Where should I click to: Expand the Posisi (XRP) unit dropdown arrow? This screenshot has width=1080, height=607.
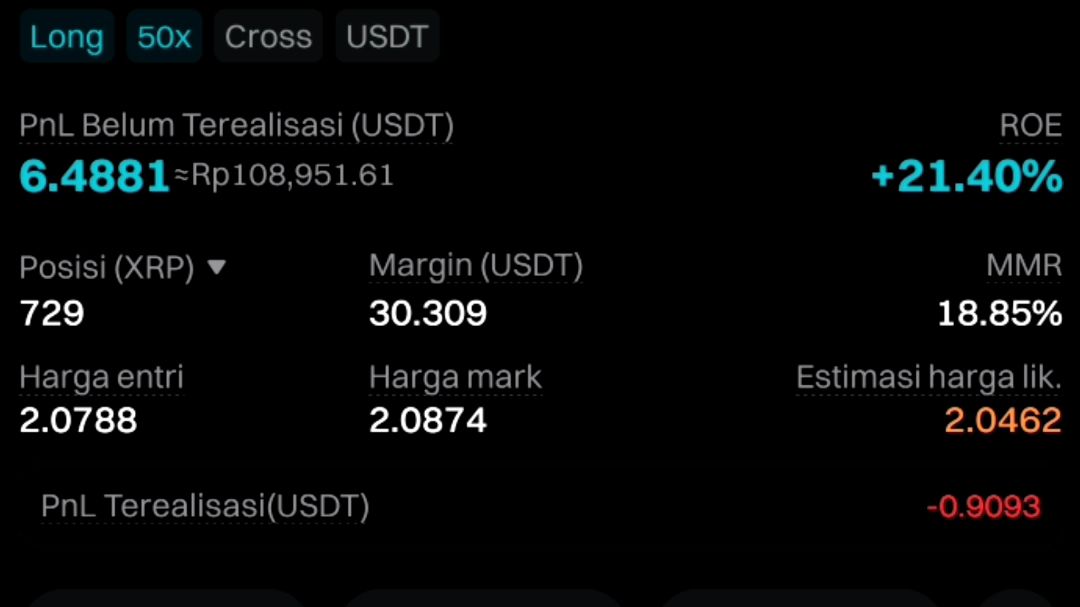[216, 267]
